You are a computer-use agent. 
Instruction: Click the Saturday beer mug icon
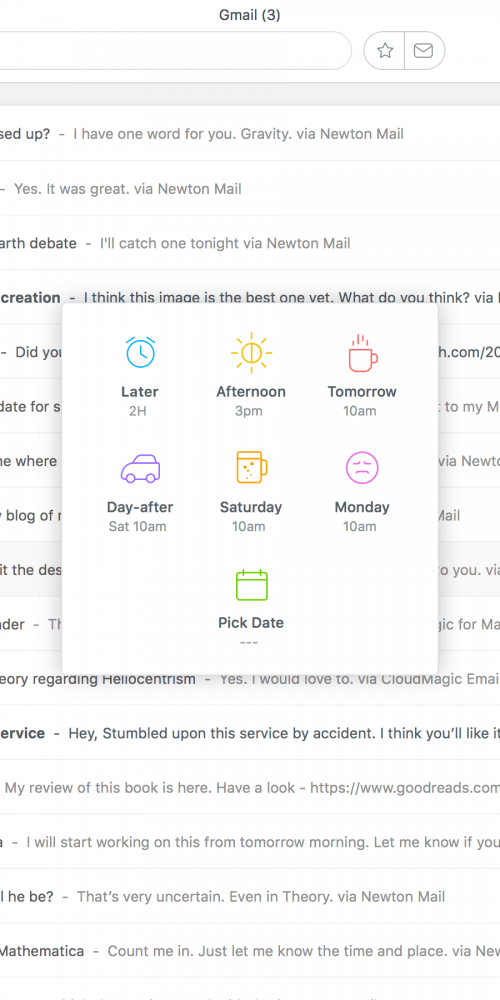251,467
